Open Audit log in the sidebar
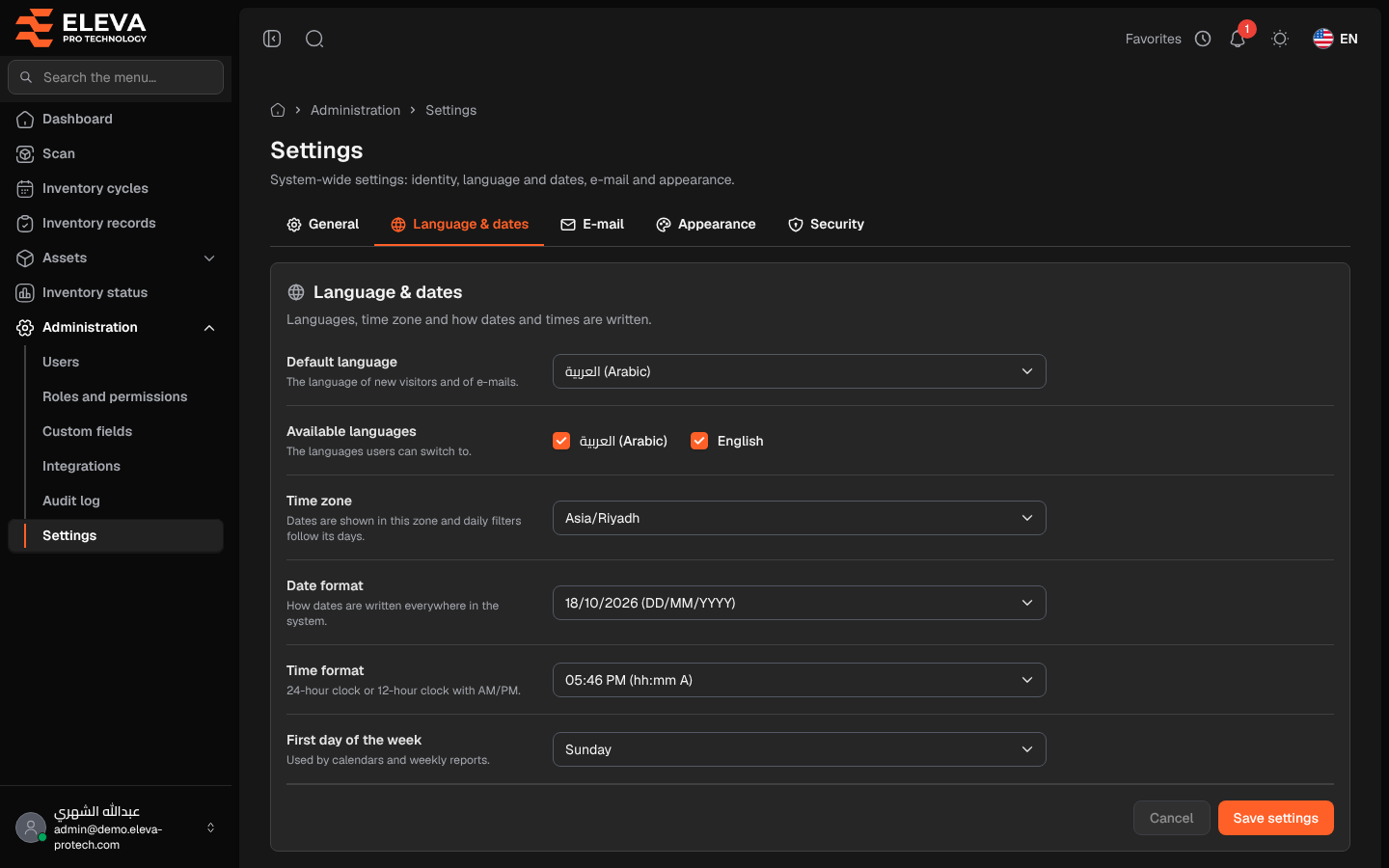Screen dimensions: 1389x868 71,501
